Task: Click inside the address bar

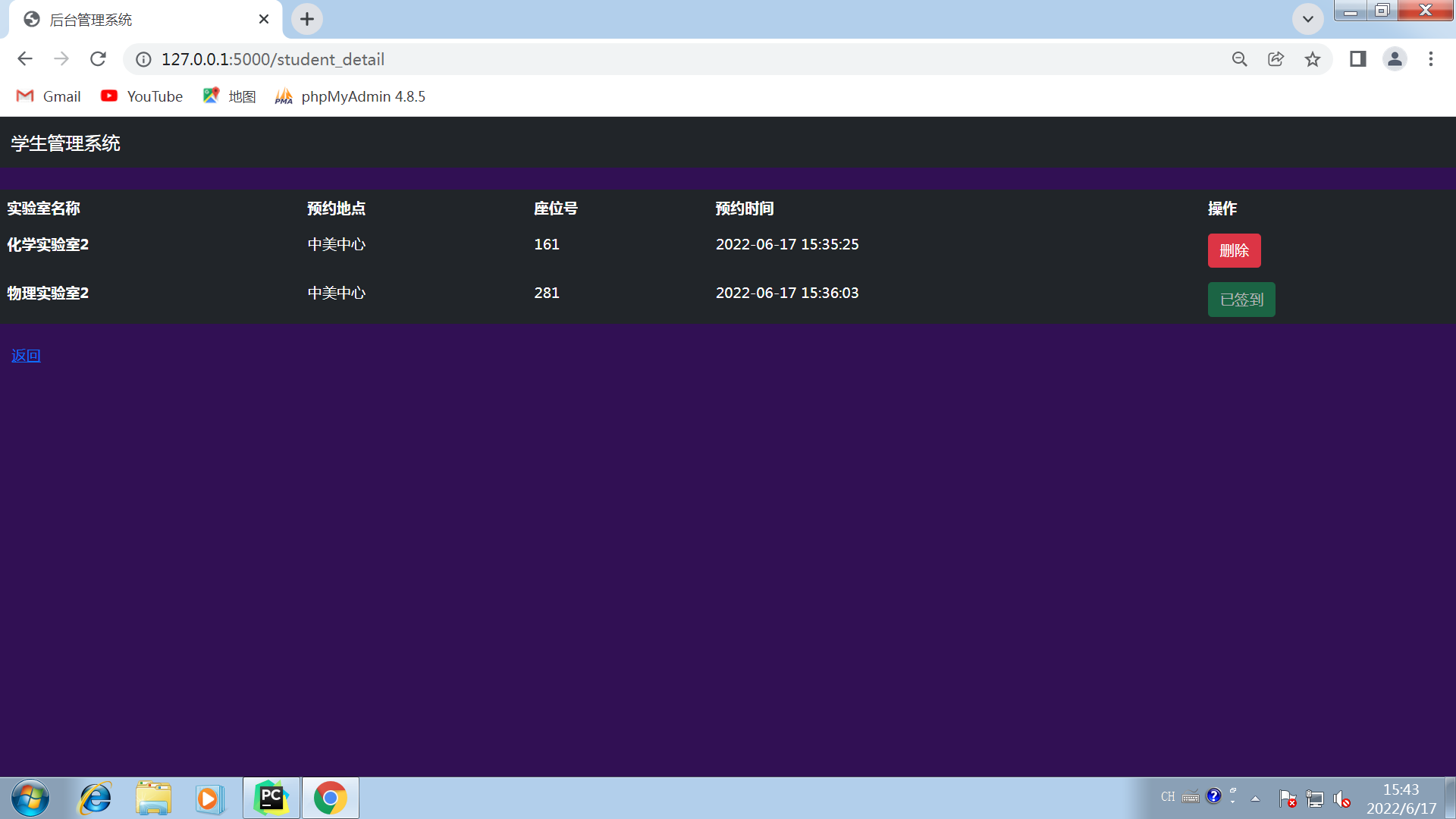Action: click(531, 59)
